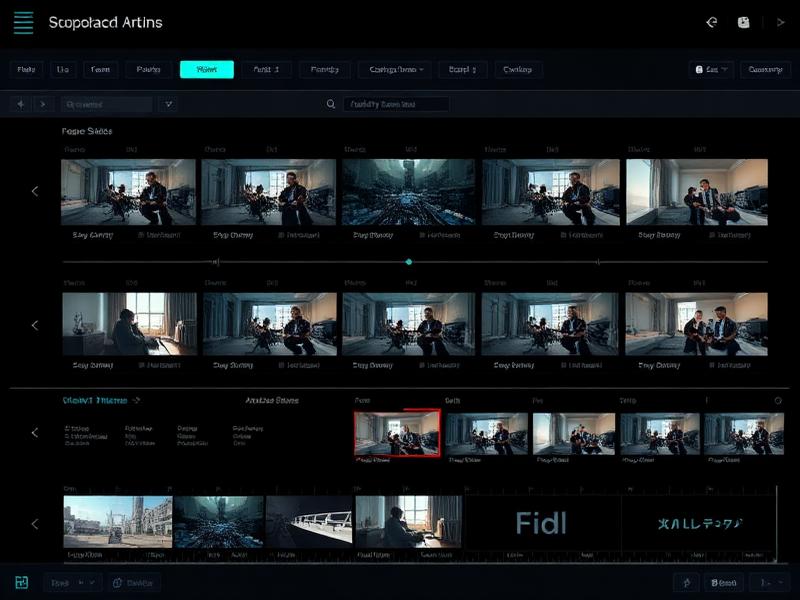Select the bridge railing clip in the timeline

309,522
